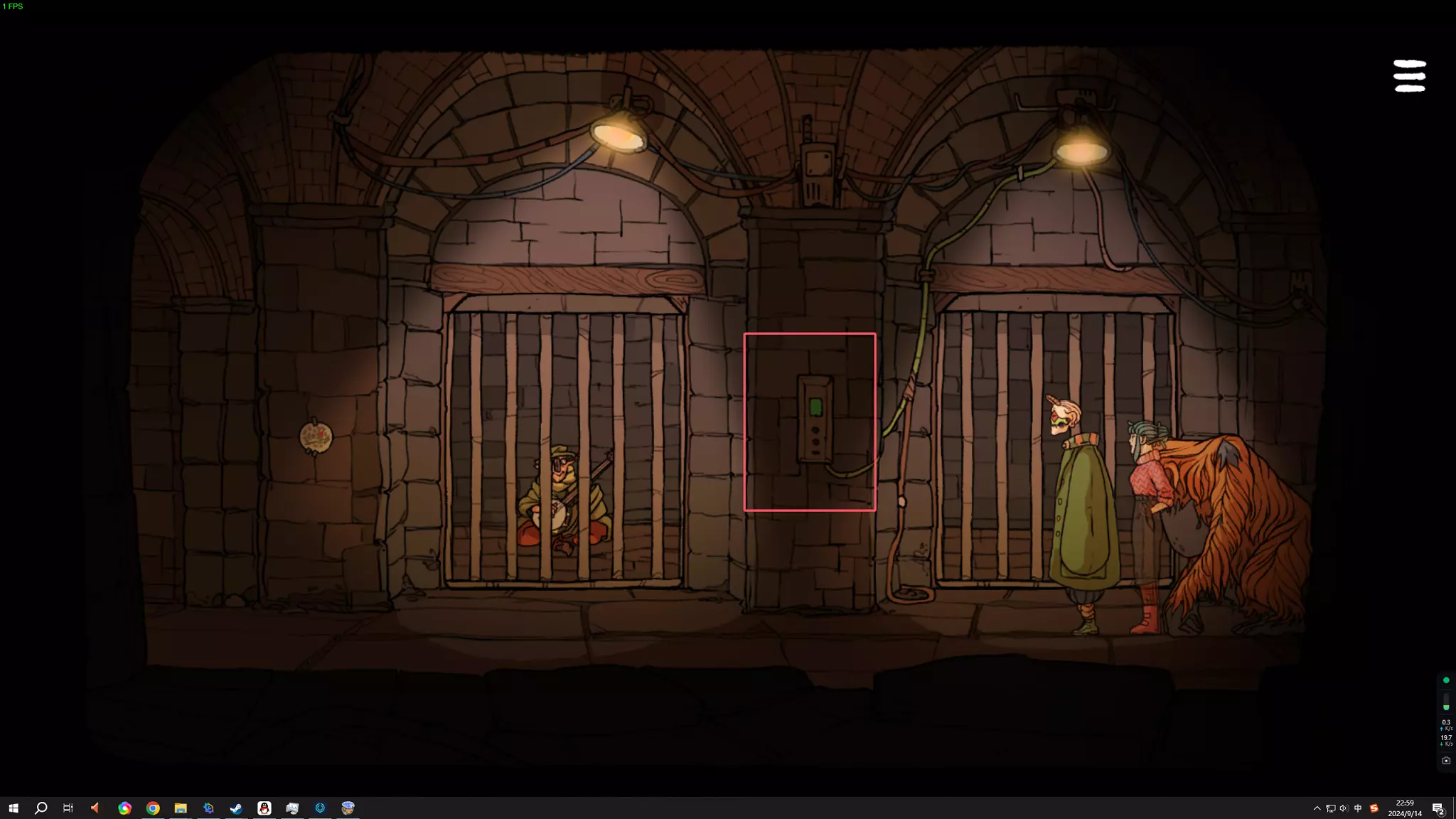Open the notification center with 2 alerts
The width and height of the screenshot is (1456, 819).
(x=1438, y=808)
